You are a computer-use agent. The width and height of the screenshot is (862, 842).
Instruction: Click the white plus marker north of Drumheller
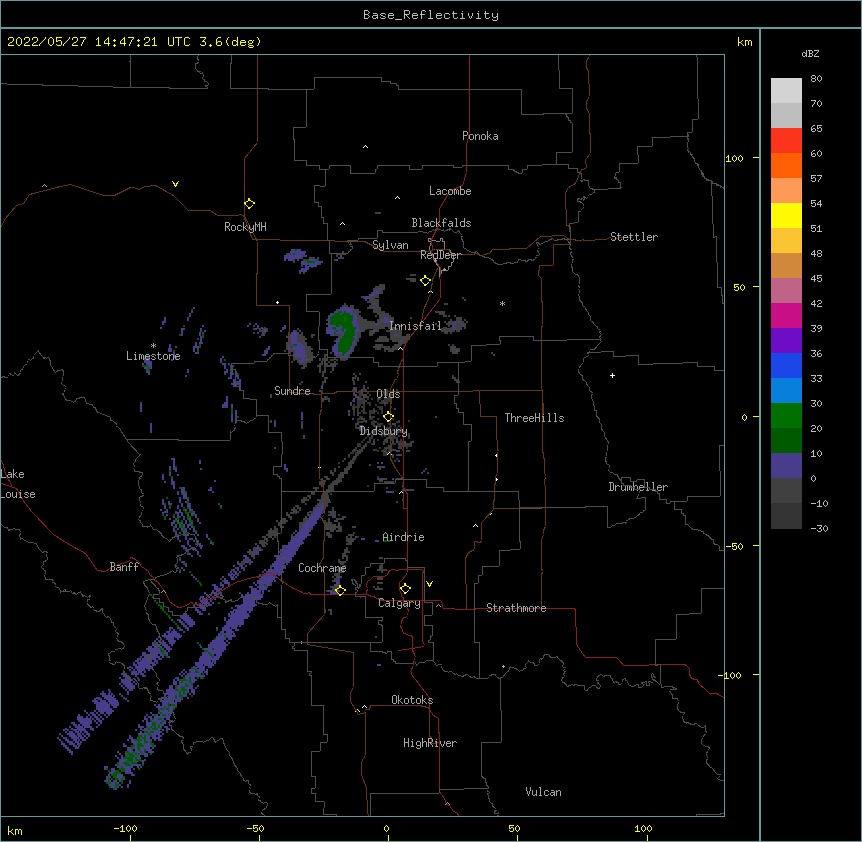(x=612, y=375)
